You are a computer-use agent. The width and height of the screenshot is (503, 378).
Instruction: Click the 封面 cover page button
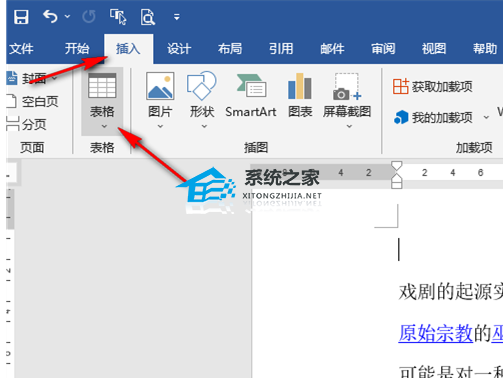click(32, 79)
